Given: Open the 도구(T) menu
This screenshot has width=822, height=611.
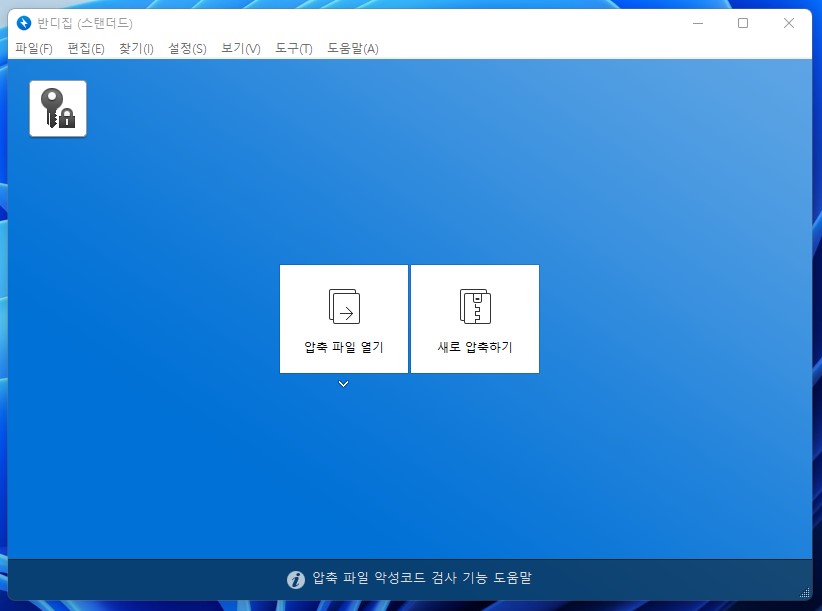Looking at the screenshot, I should [x=294, y=49].
